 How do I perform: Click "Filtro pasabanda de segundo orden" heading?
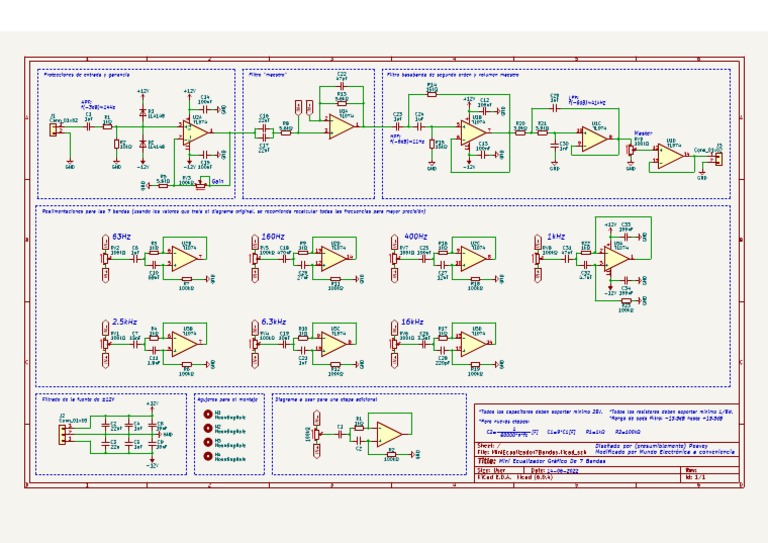pos(453,75)
